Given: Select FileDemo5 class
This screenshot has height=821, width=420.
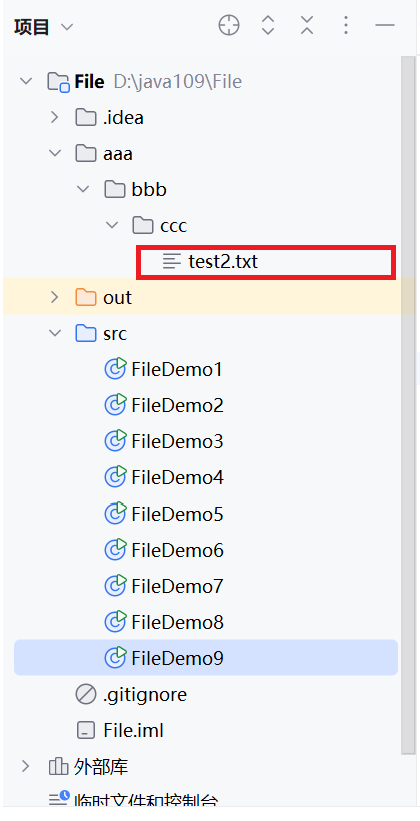Looking at the screenshot, I should click(176, 514).
